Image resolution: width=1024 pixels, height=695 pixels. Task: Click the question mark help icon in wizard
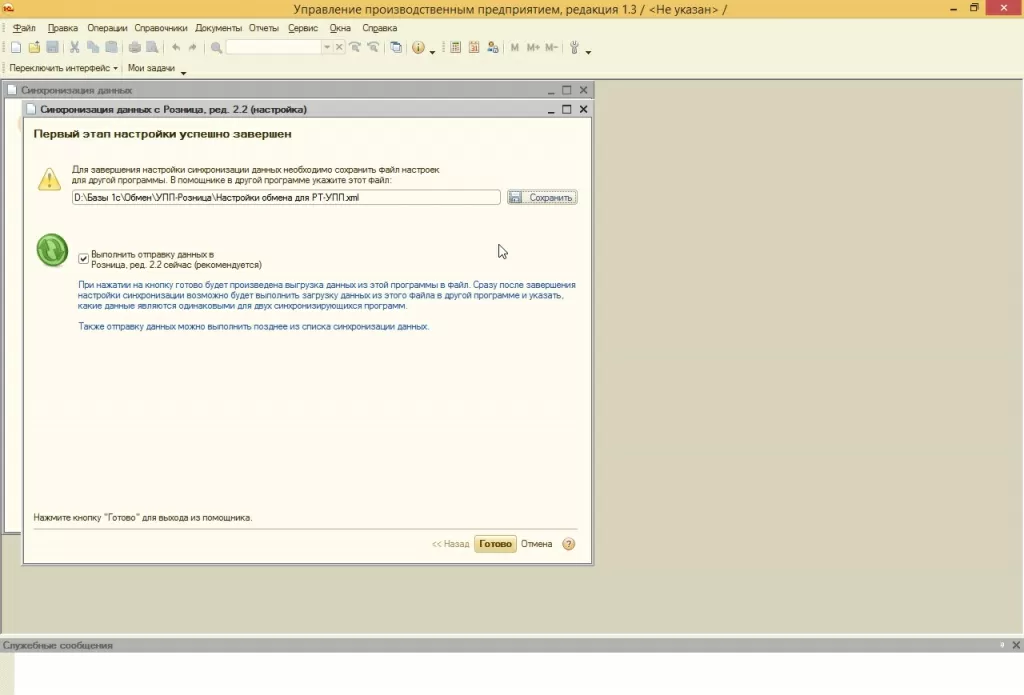[569, 544]
